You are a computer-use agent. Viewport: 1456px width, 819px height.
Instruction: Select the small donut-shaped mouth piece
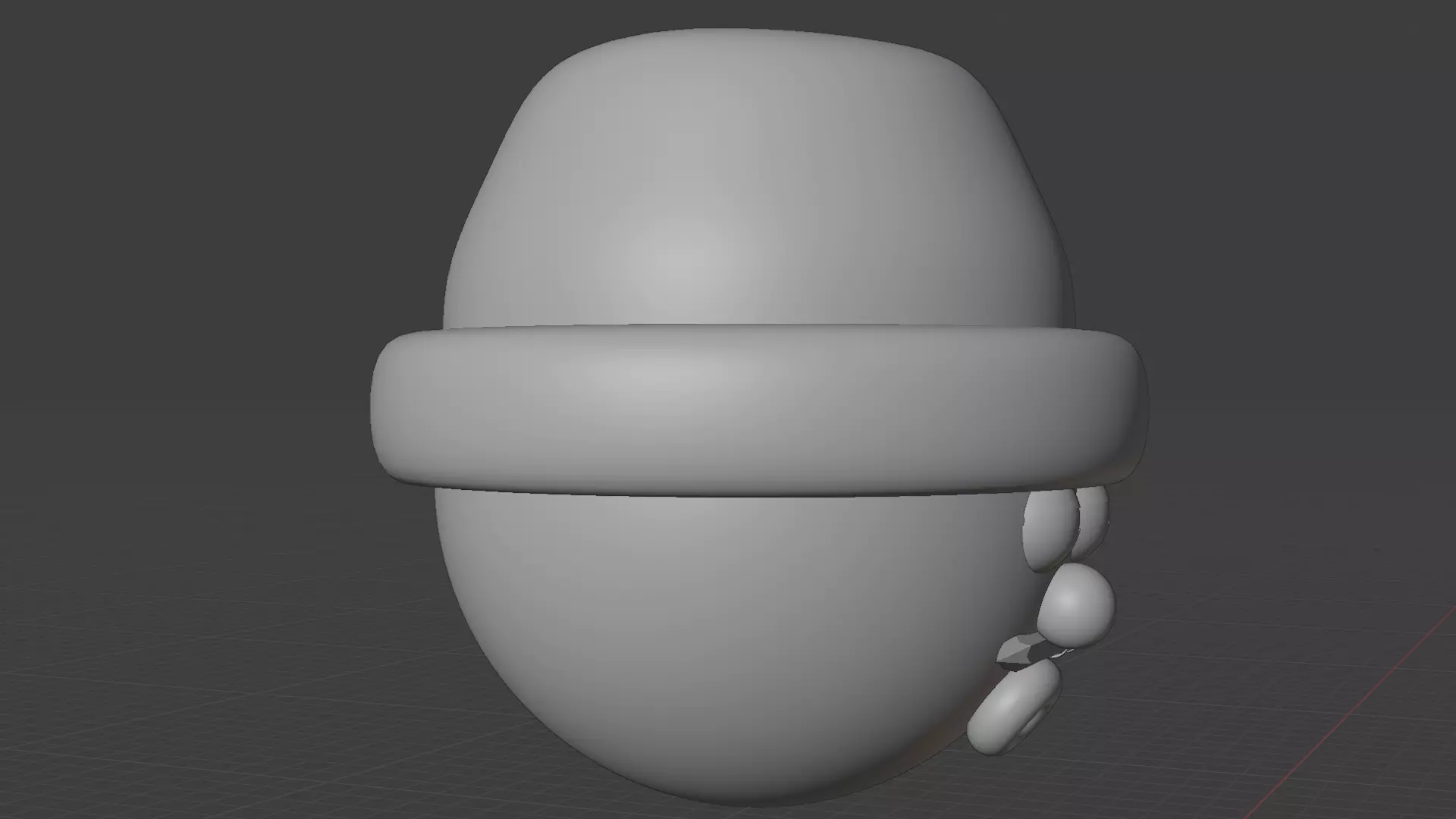pyautogui.click(x=1012, y=708)
